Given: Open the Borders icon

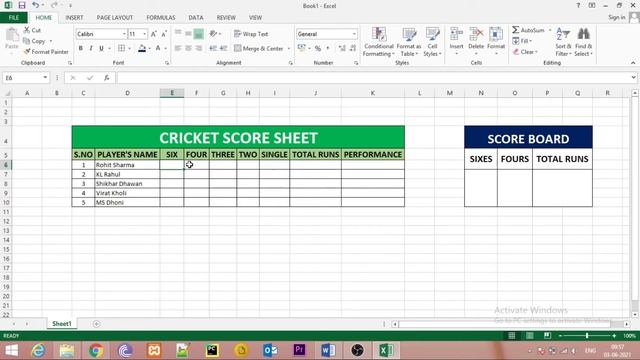Looking at the screenshot, I should tap(121, 48).
